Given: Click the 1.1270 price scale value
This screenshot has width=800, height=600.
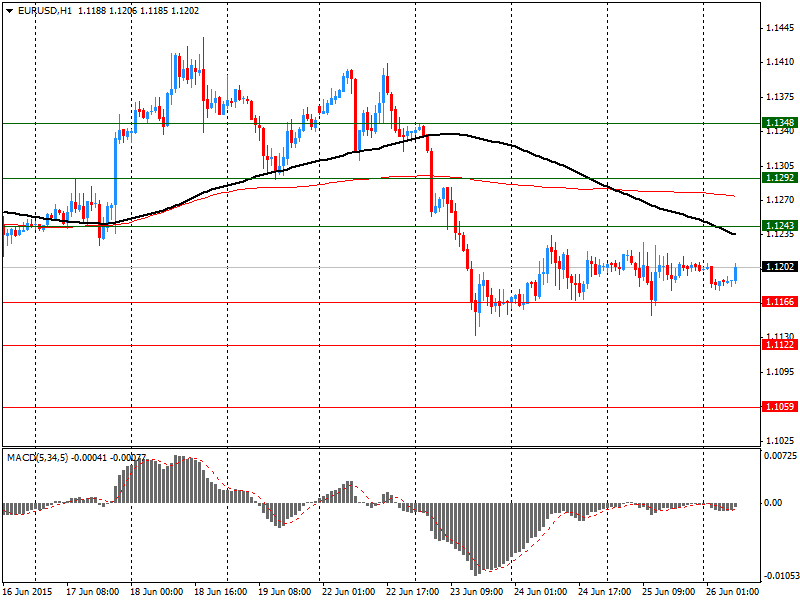Looking at the screenshot, I should coord(780,200).
